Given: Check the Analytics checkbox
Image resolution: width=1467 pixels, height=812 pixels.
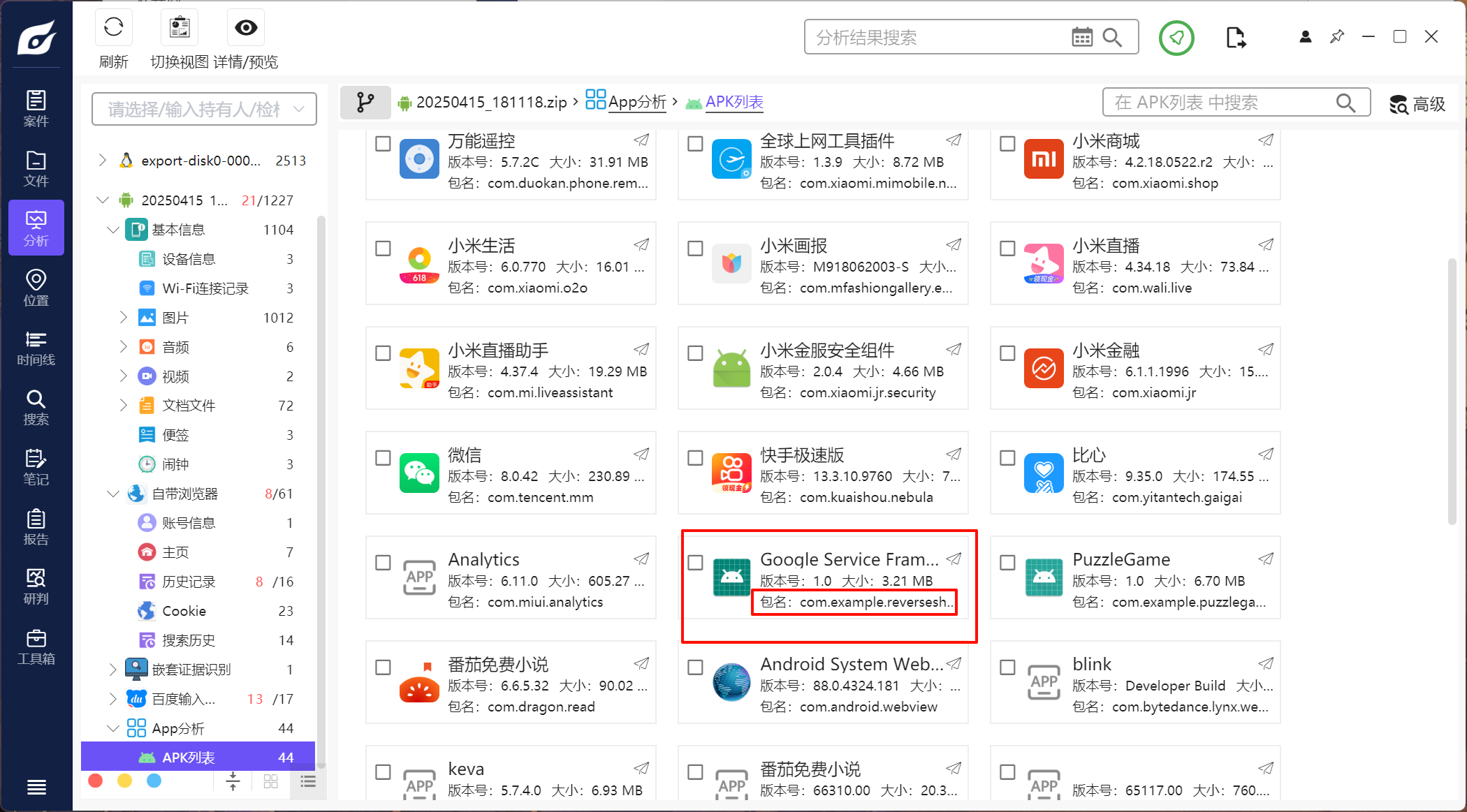Looking at the screenshot, I should click(x=383, y=563).
